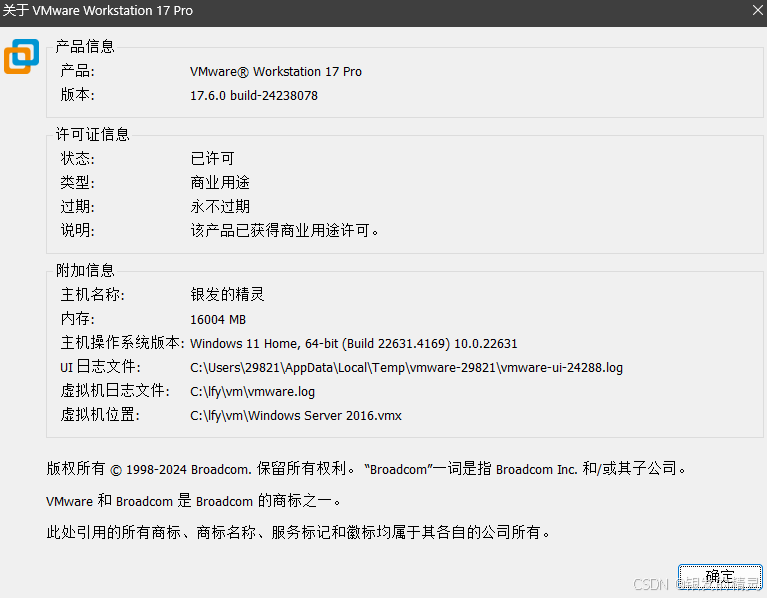This screenshot has height=598, width=767.
Task: Select host name value '银发的精灵'
Action: click(x=227, y=294)
